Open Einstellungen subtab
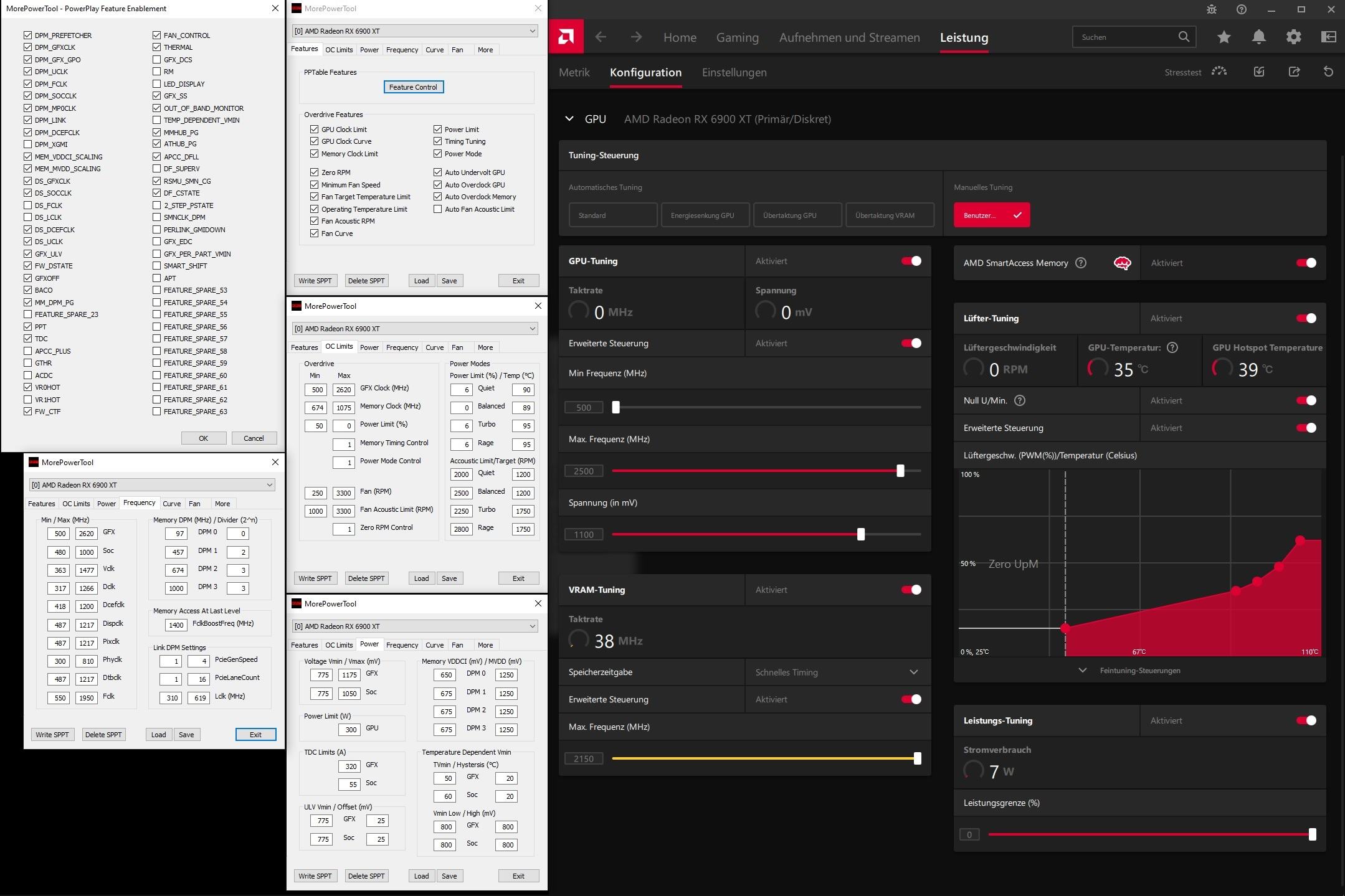 pyautogui.click(x=734, y=72)
